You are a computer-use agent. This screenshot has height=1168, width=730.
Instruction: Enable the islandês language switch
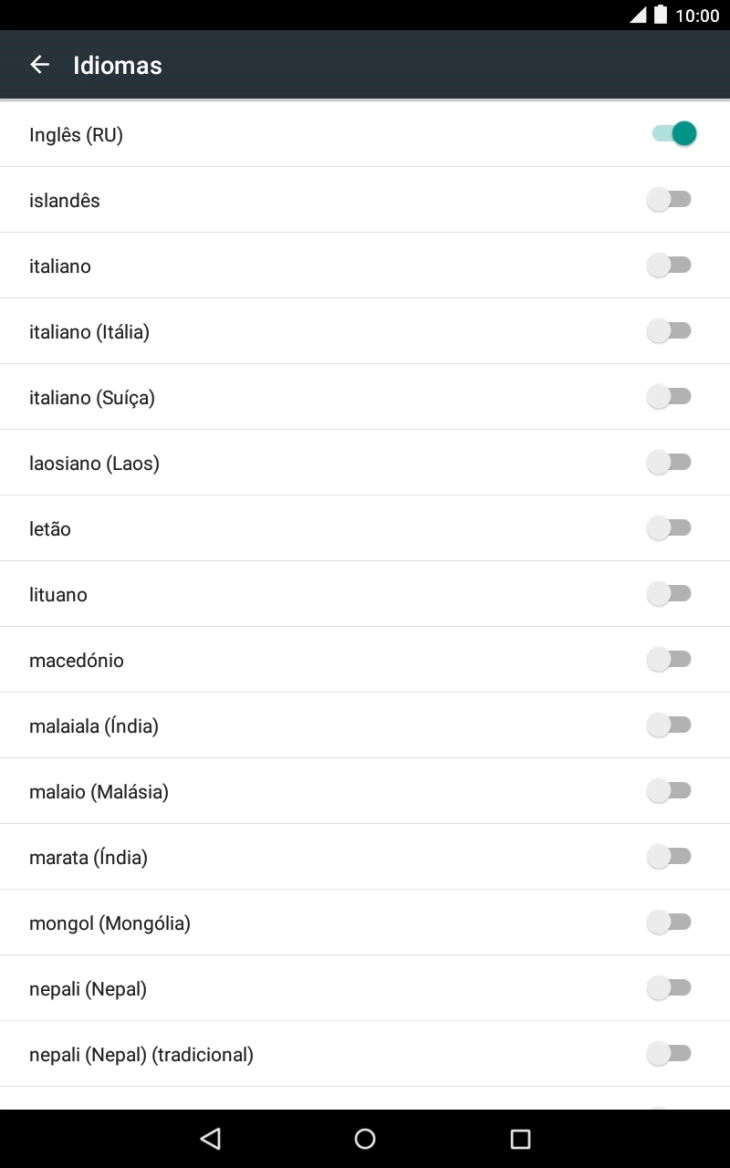[669, 200]
